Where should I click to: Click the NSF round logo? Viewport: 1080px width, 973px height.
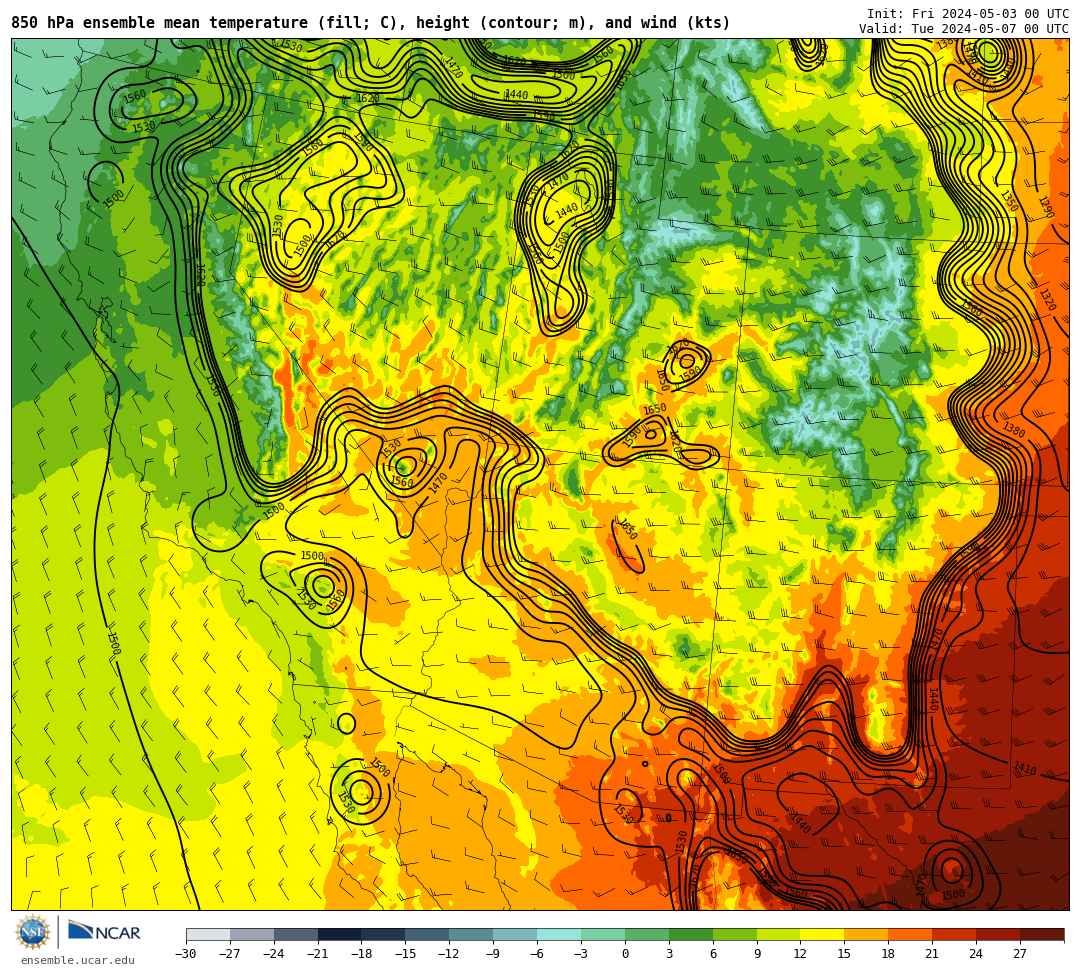pyautogui.click(x=33, y=933)
